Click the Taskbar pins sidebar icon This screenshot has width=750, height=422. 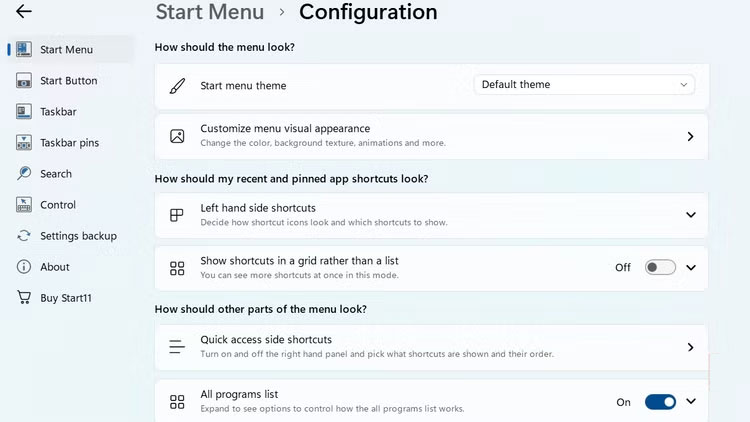coord(23,142)
